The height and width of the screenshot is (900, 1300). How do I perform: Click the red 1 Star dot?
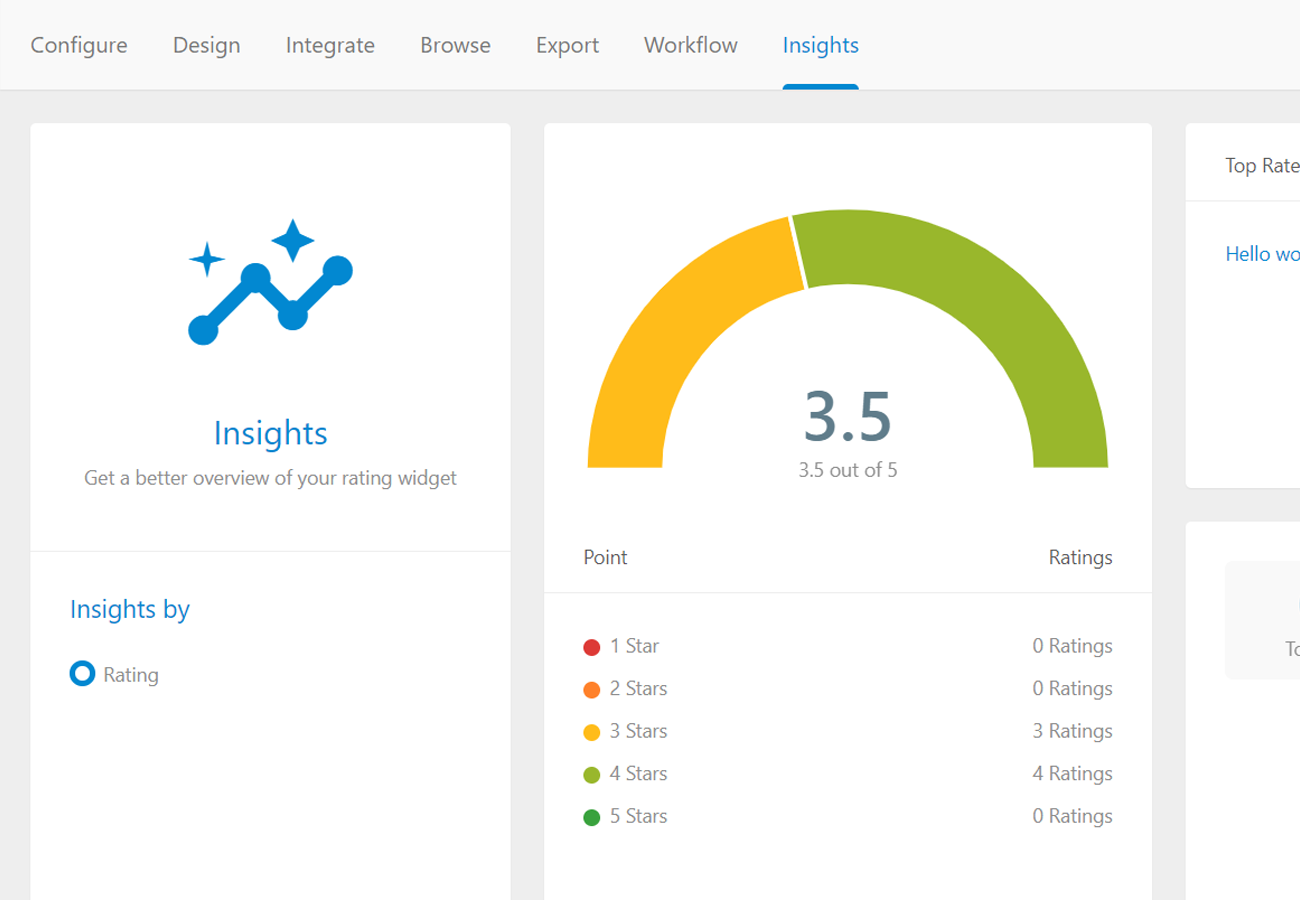tap(591, 647)
